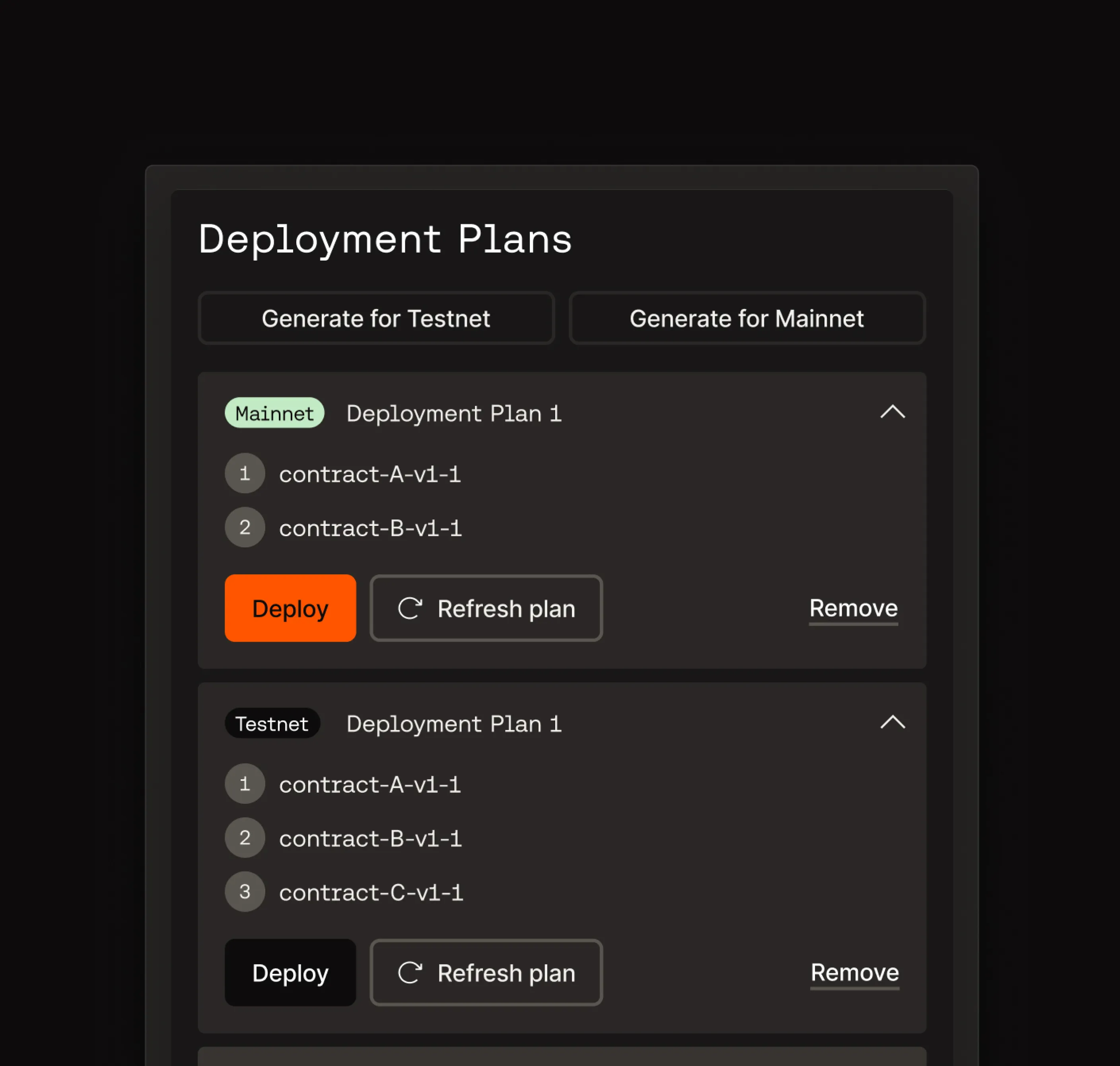Remove the Testnet deployment plan
Image resolution: width=1120 pixels, height=1066 pixels.
(854, 972)
